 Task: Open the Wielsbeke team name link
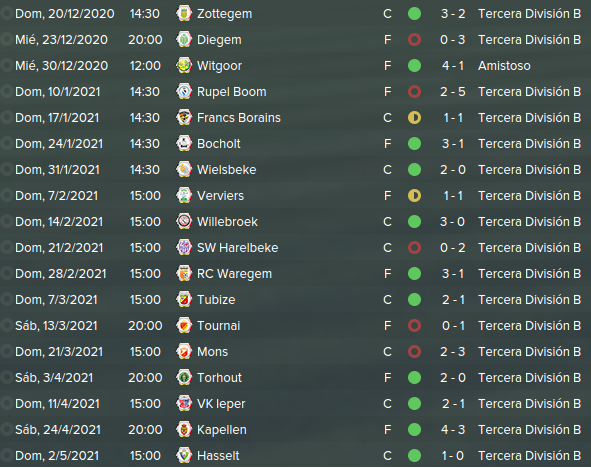[x=227, y=170]
